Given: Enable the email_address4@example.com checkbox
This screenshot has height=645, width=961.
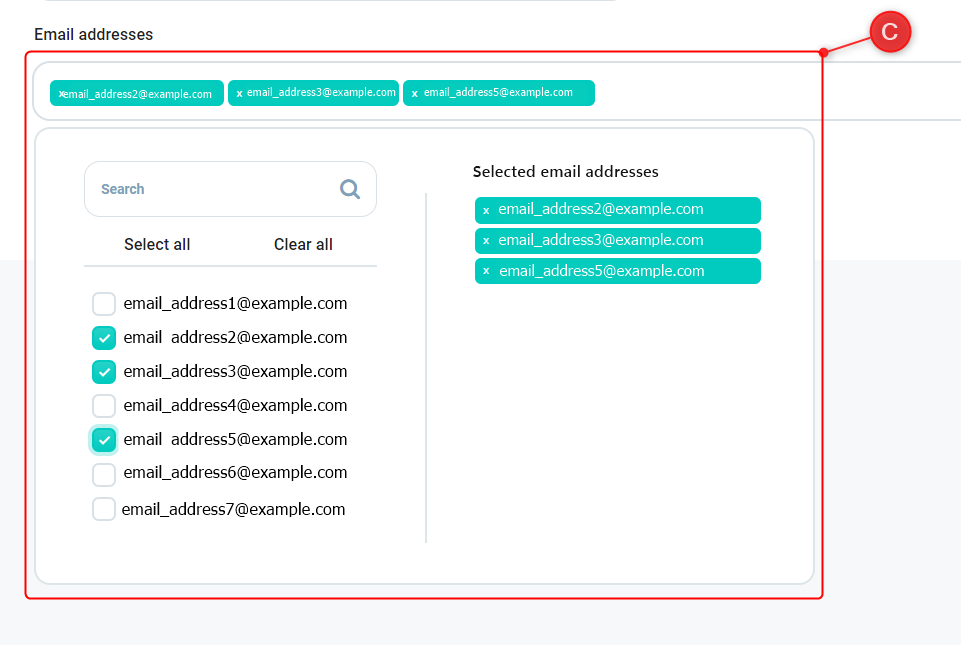Looking at the screenshot, I should tap(104, 406).
